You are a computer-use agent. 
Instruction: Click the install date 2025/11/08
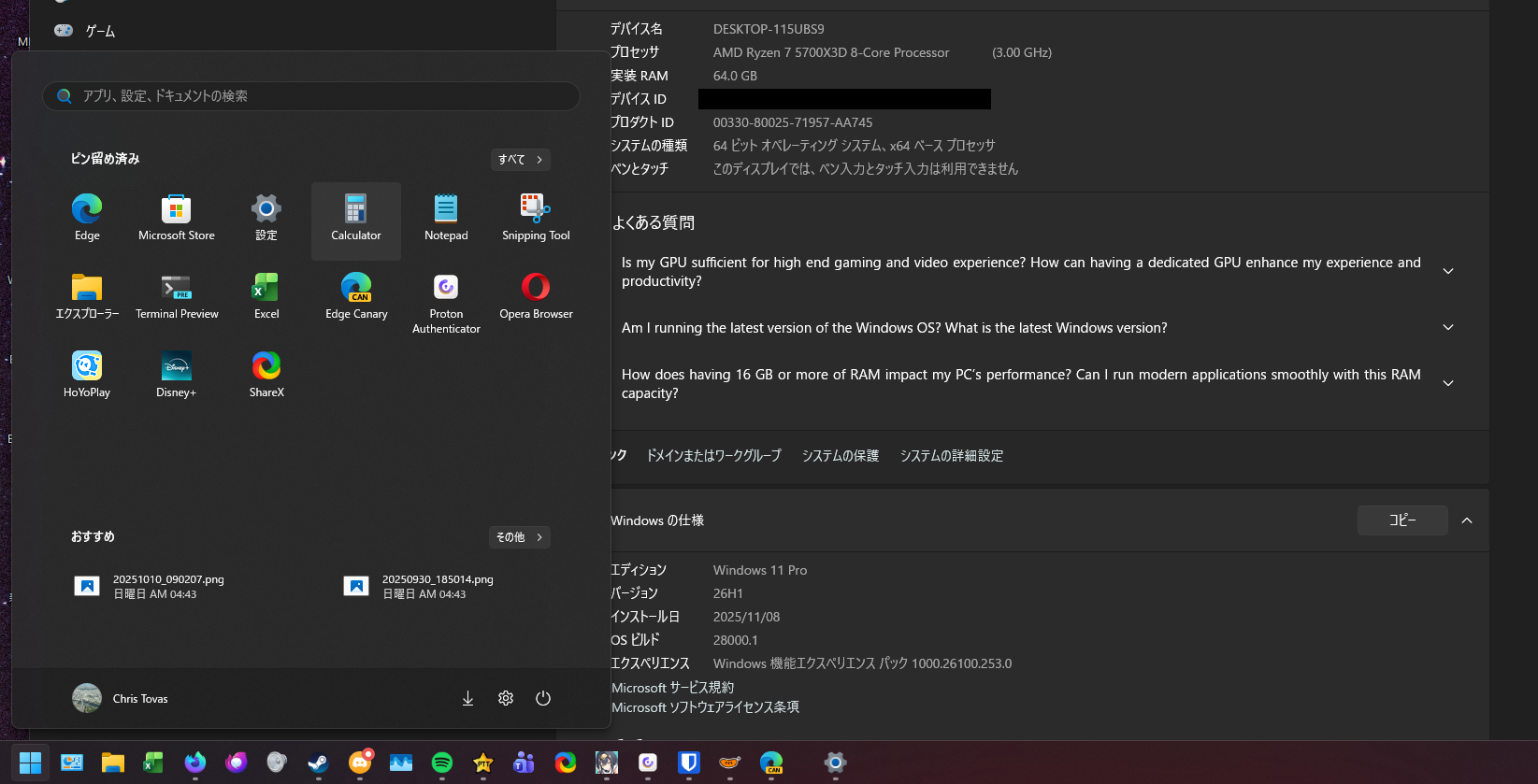click(x=746, y=617)
